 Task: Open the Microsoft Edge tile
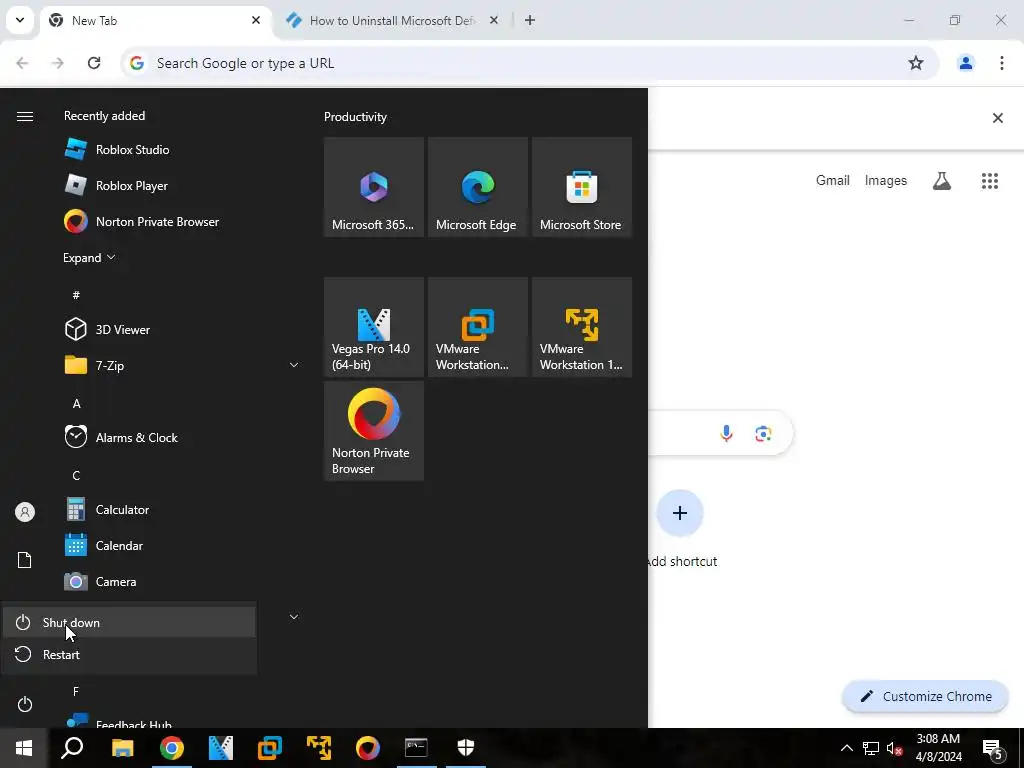pos(477,187)
